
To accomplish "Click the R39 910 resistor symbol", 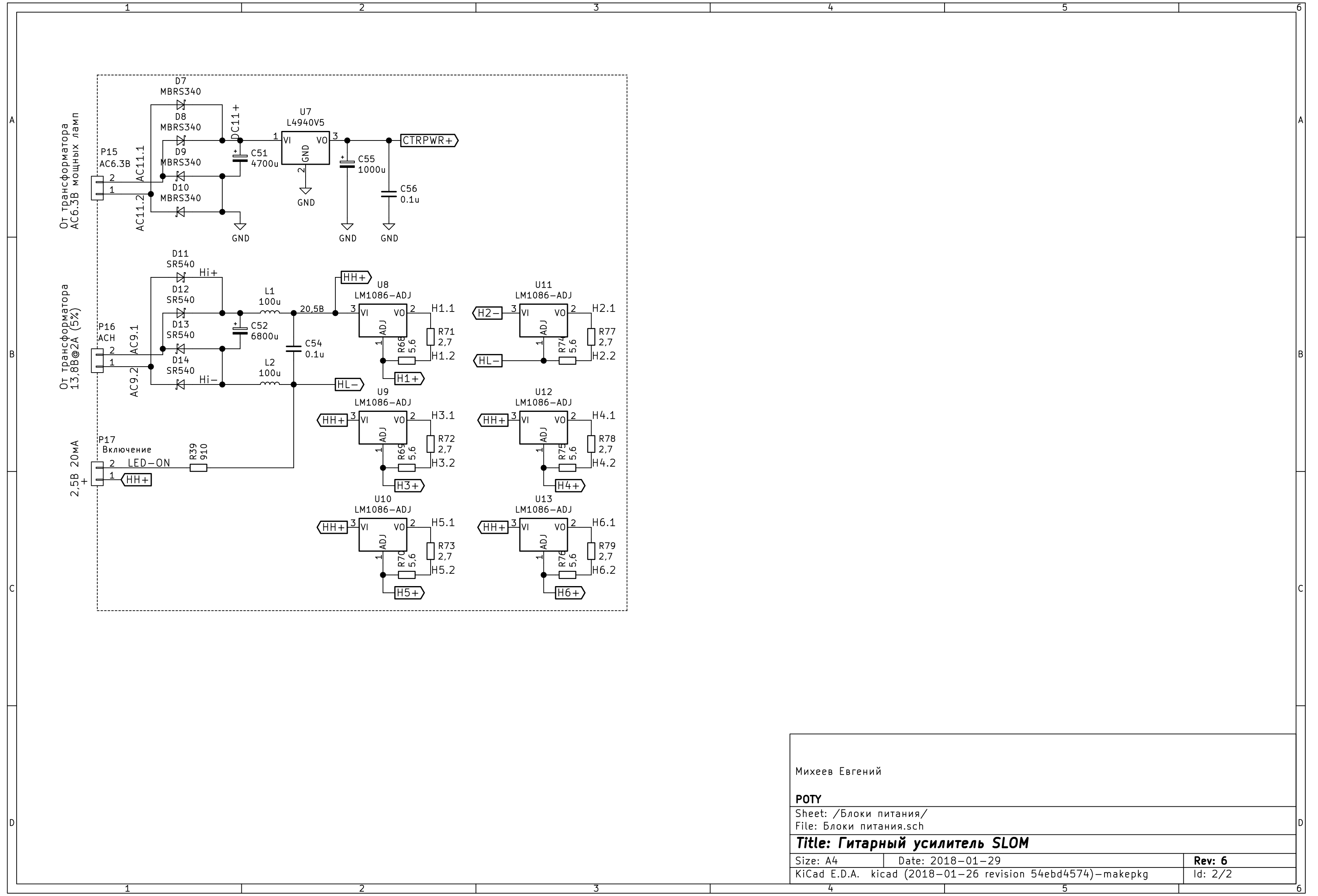I will (x=198, y=468).
